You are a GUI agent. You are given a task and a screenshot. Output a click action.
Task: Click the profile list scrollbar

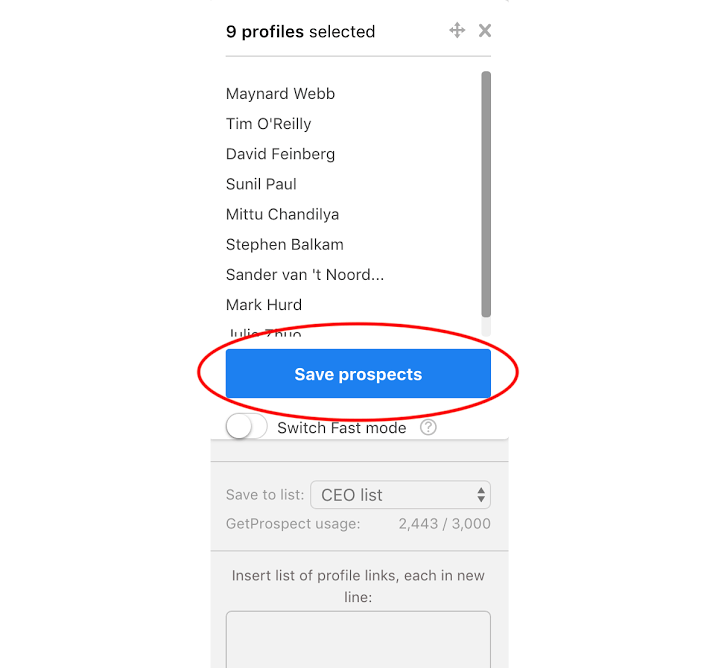pyautogui.click(x=486, y=194)
